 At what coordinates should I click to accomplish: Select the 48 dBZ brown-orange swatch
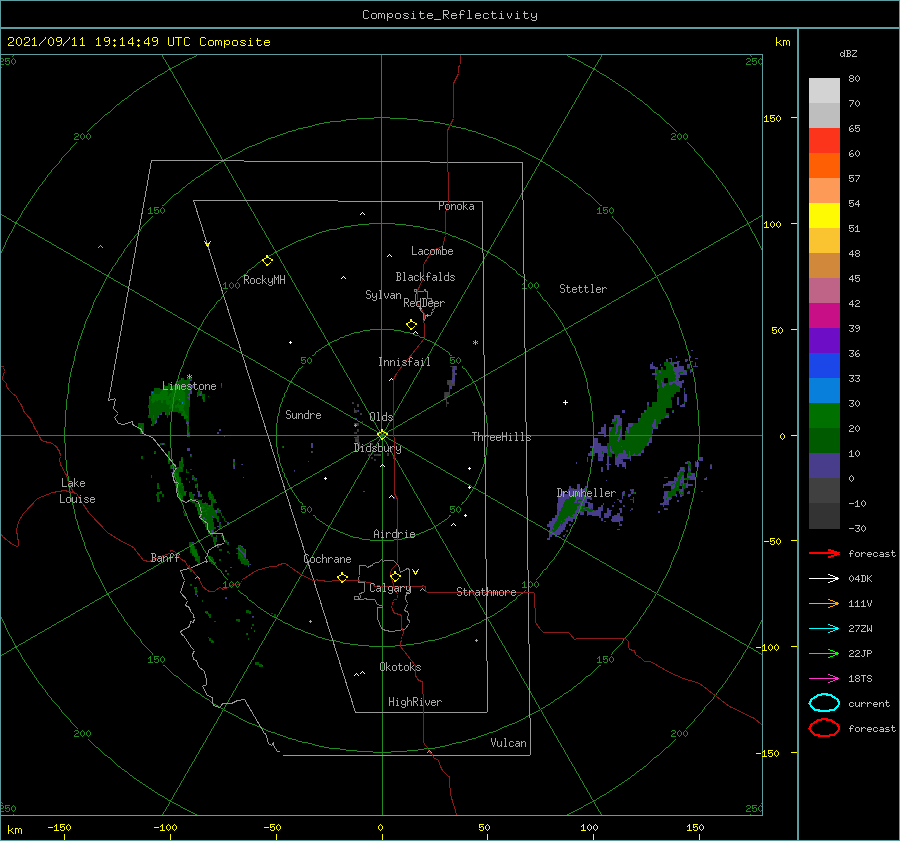click(x=824, y=265)
